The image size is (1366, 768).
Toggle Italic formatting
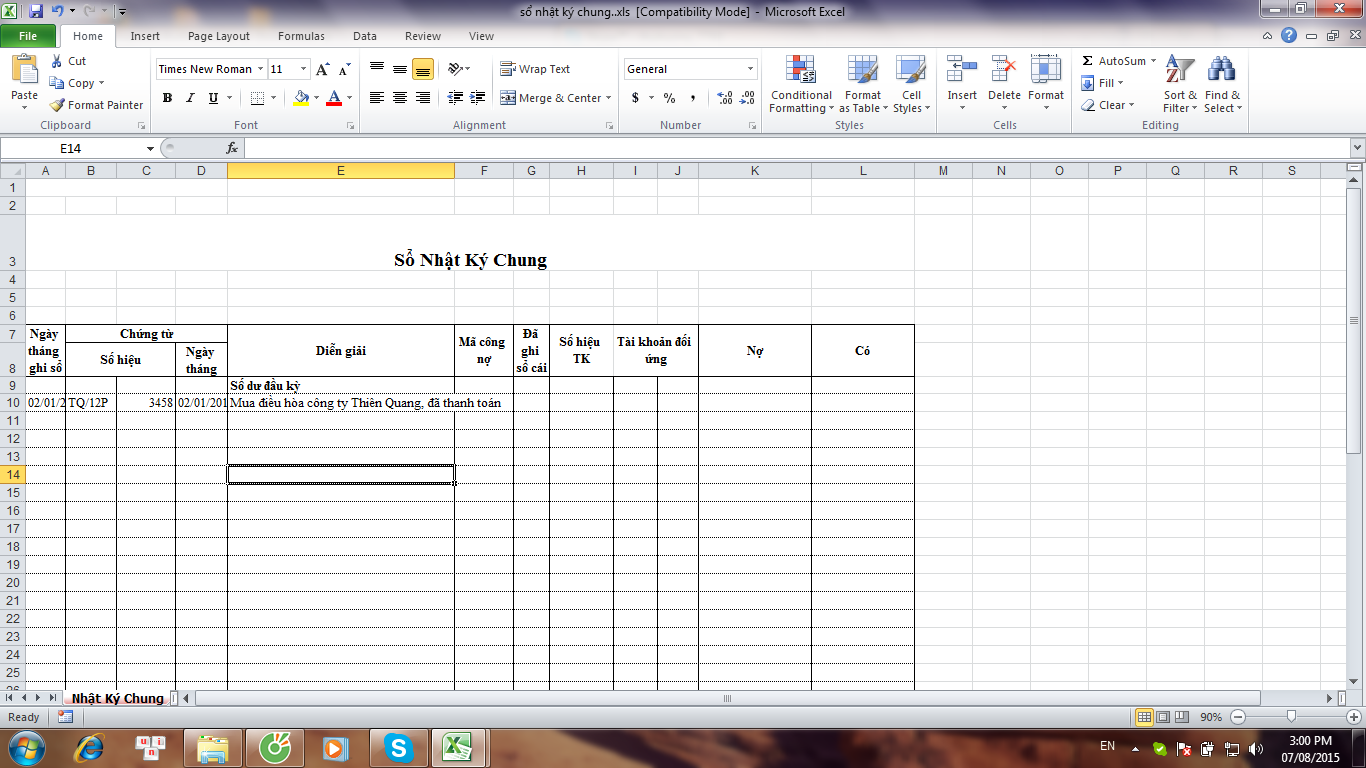point(190,98)
